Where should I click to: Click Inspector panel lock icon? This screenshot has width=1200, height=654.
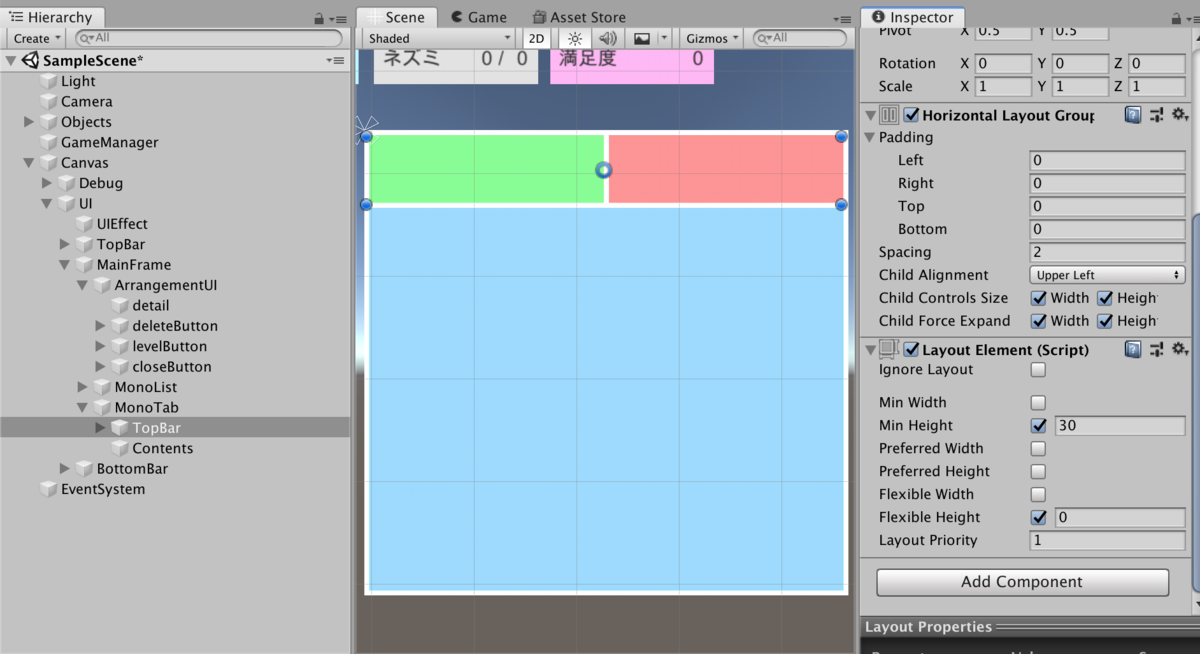(1175, 18)
